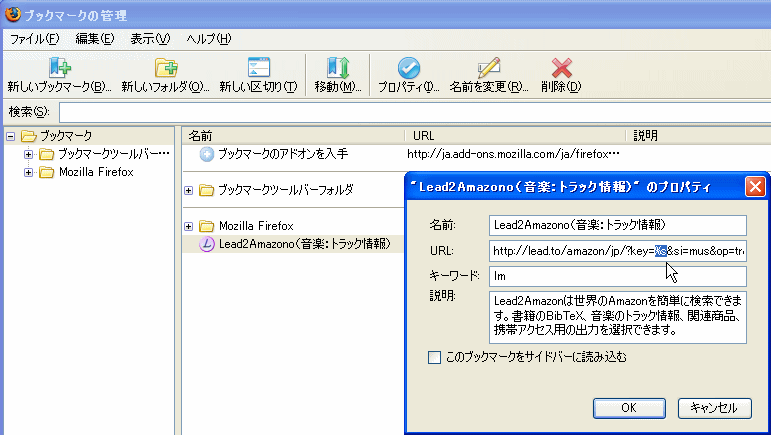Click the 名前を変更 pencil icon
771x435 pixels.
pyautogui.click(x=489, y=67)
